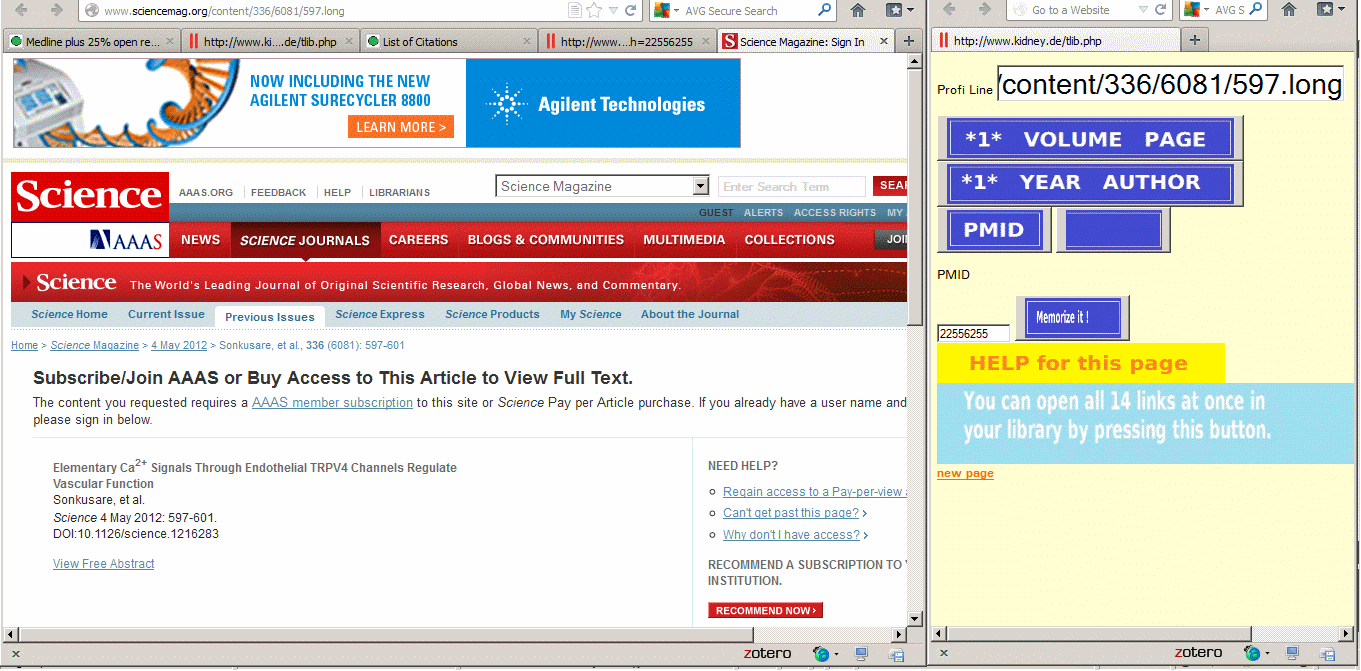
Task: Open the COLLECTIONS menu item
Action: [789, 240]
